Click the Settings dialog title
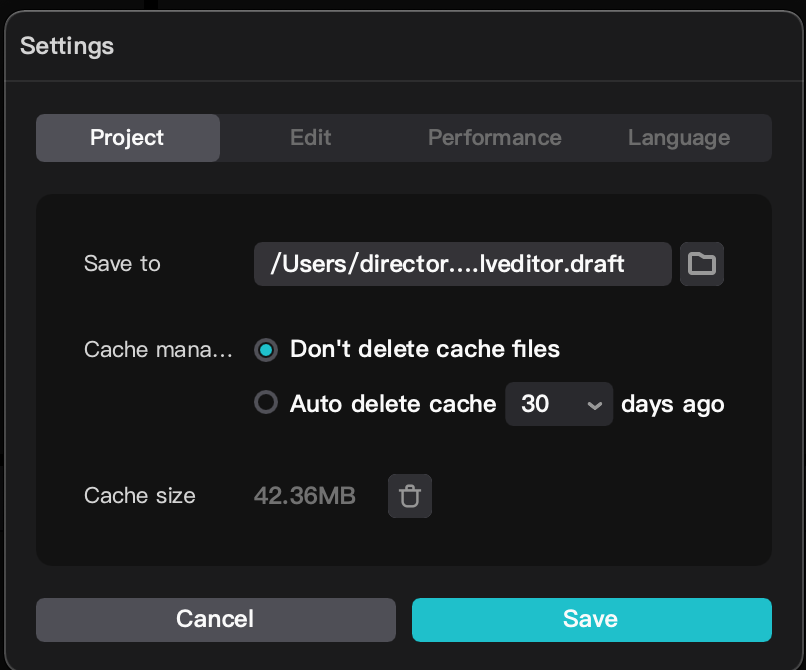Viewport: 806px width, 670px height. pos(67,46)
